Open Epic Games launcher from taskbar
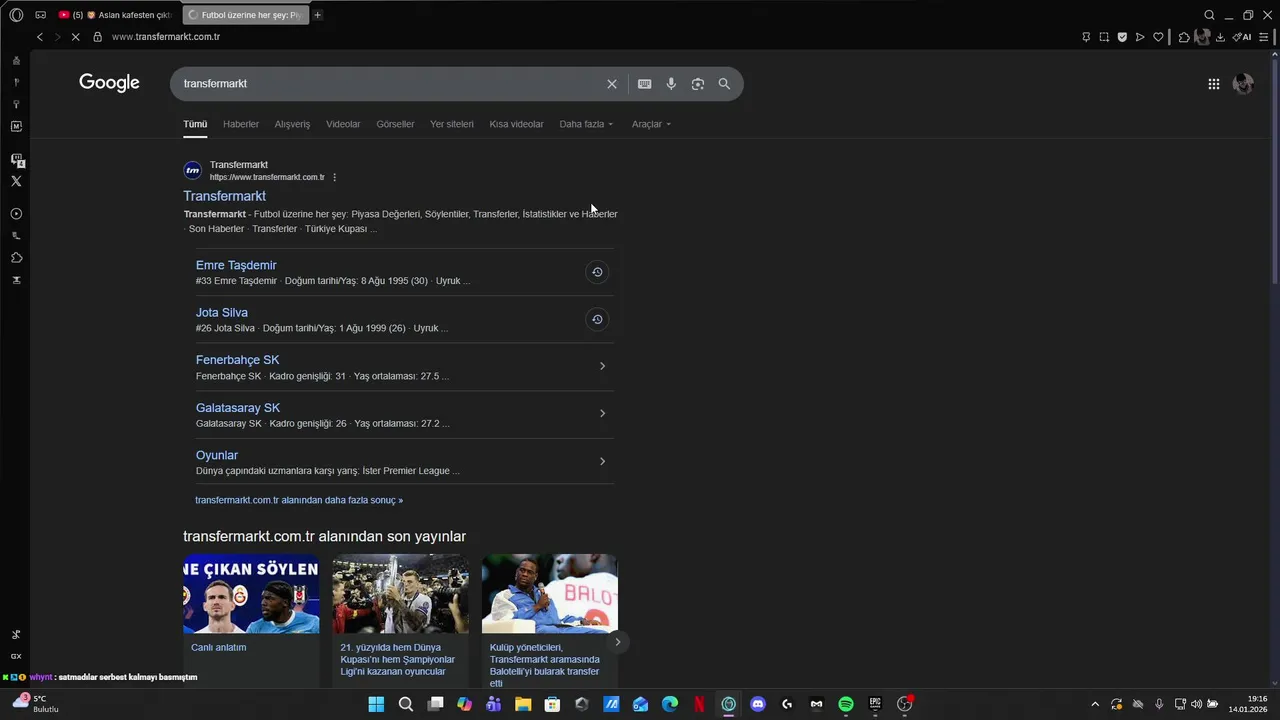This screenshot has width=1280, height=720. tap(875, 704)
